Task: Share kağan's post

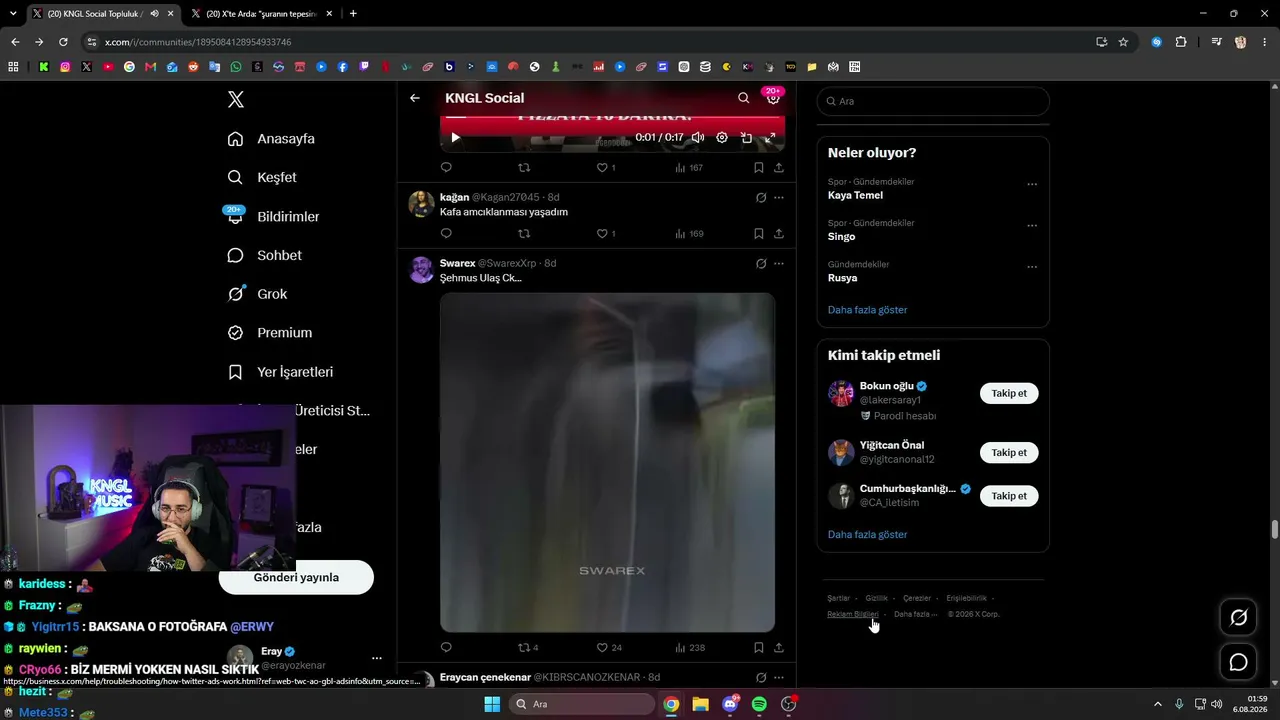Action: (x=779, y=233)
